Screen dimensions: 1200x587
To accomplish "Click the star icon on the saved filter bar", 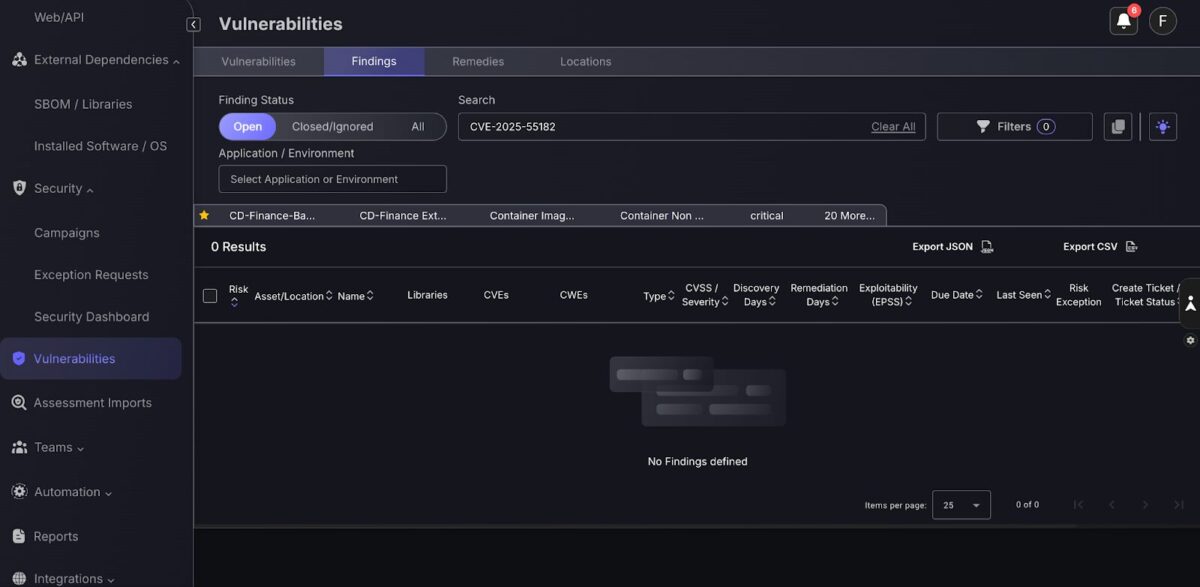I will point(204,214).
